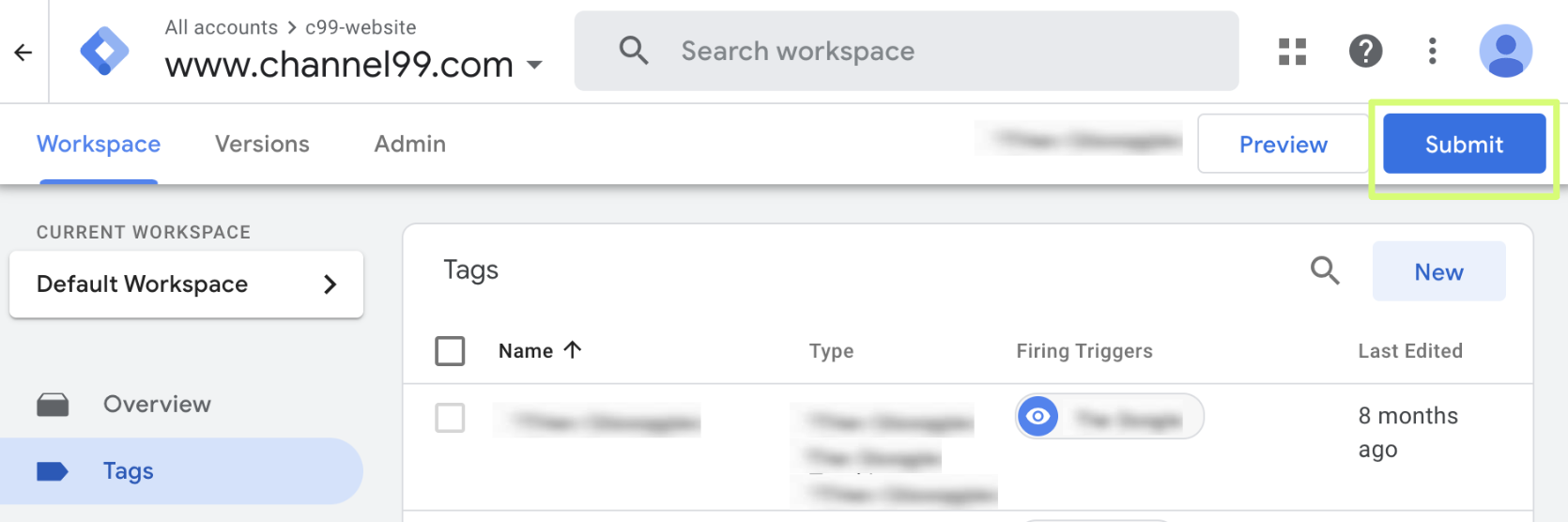
Task: Click the back arrow icon
Action: [23, 53]
